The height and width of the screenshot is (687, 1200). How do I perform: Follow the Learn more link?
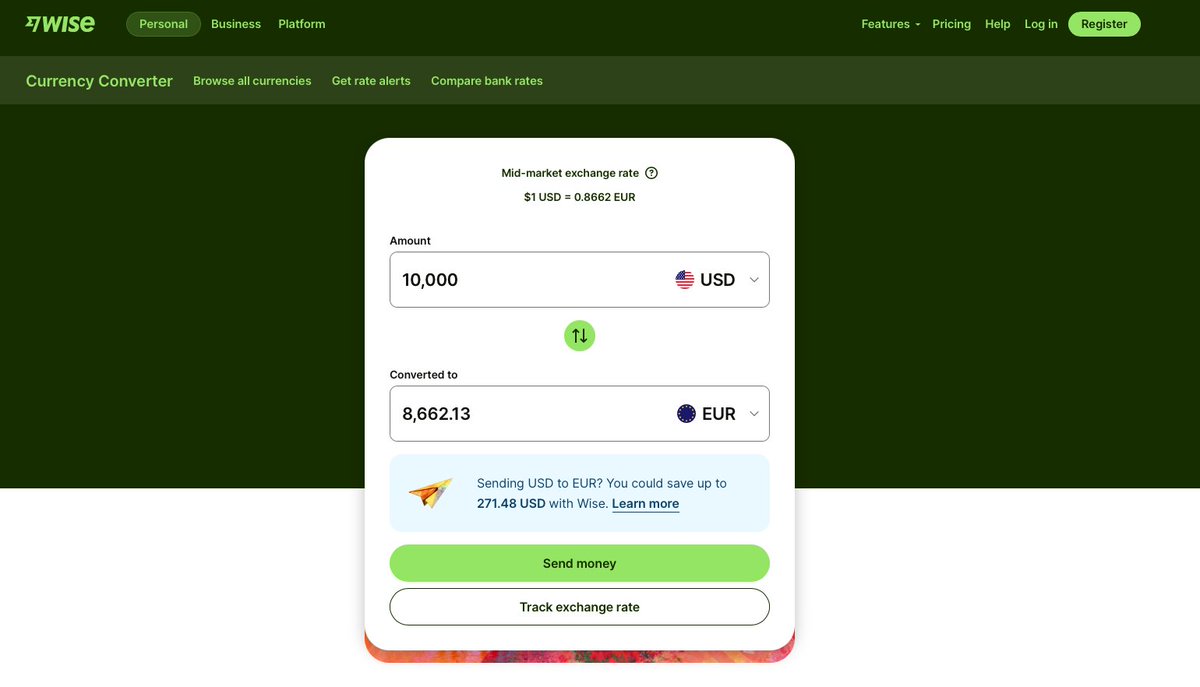click(645, 504)
